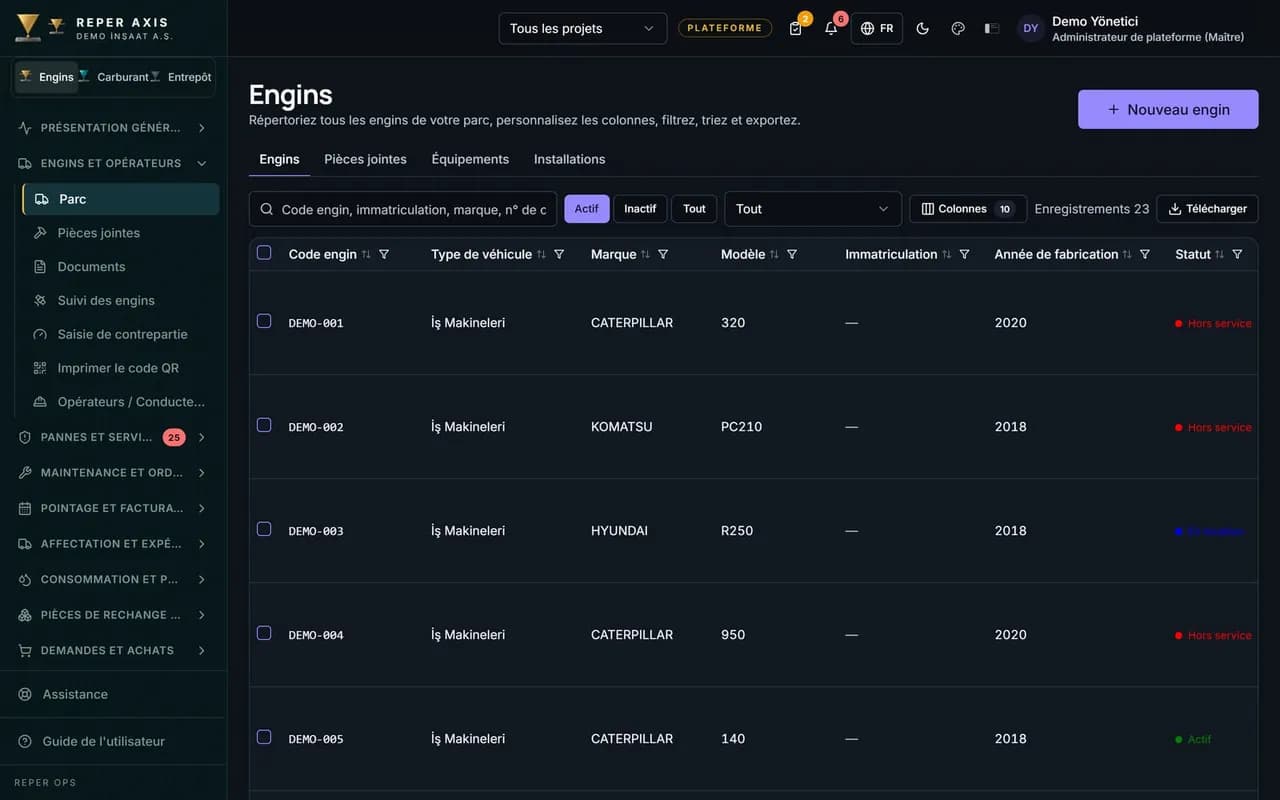Open the tasks clipboard icon with badge
This screenshot has width=1280, height=800.
(x=796, y=28)
